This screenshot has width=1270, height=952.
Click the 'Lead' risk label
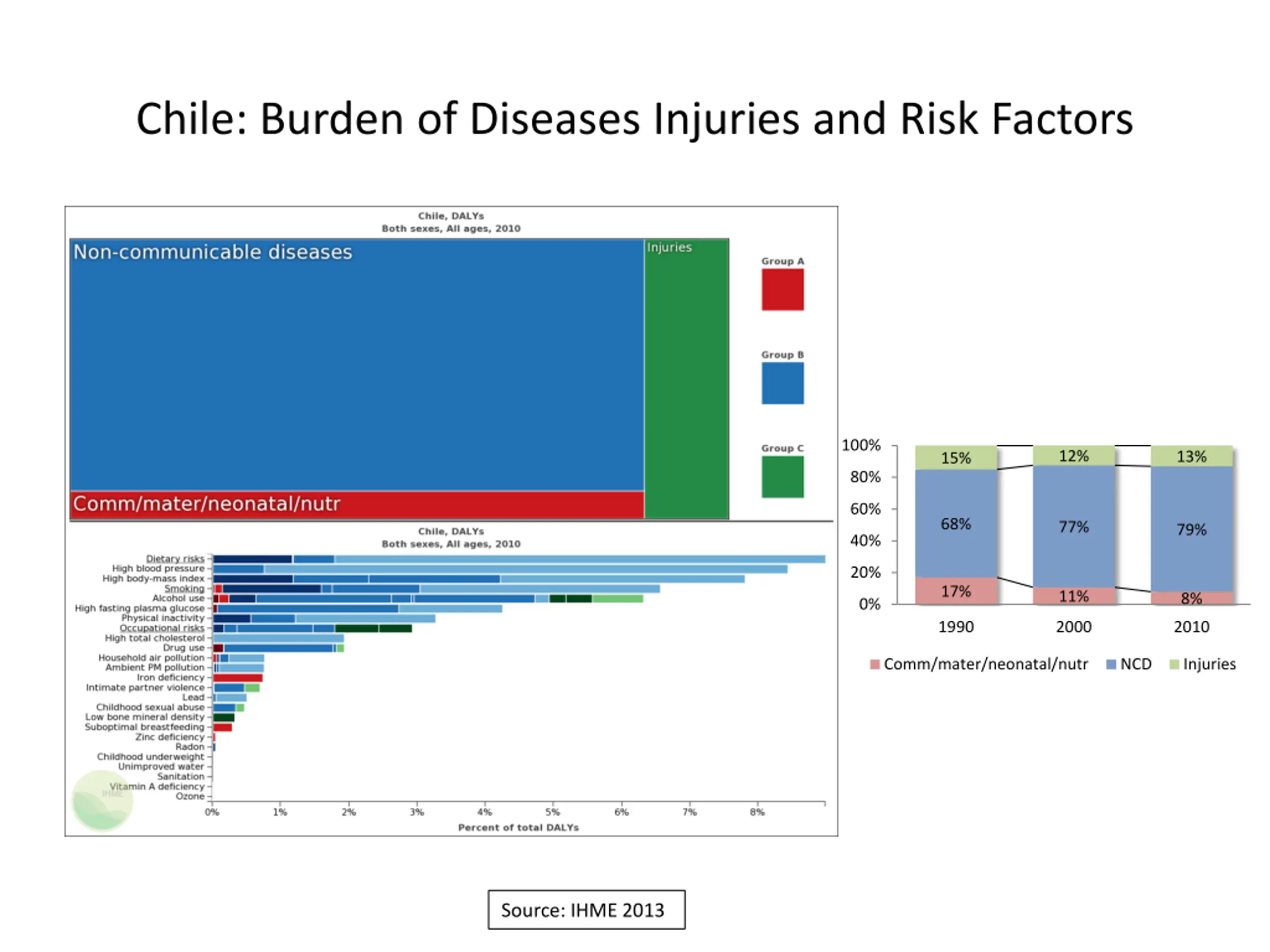click(x=193, y=697)
